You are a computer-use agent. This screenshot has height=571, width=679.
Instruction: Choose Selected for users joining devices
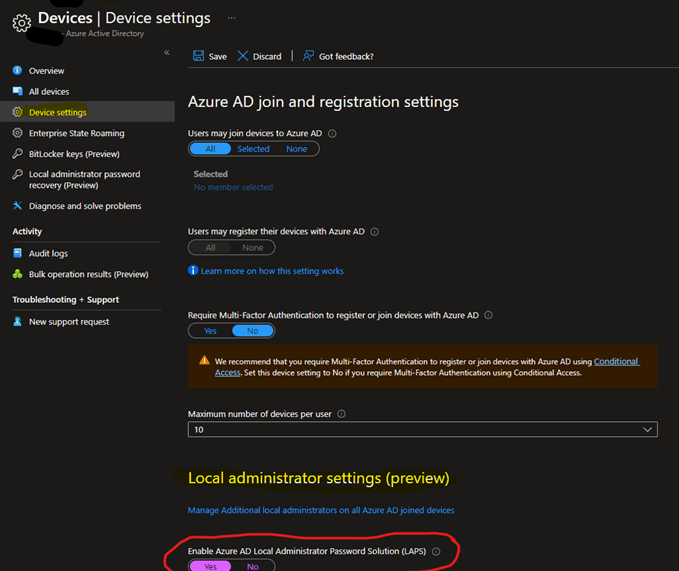[x=253, y=148]
